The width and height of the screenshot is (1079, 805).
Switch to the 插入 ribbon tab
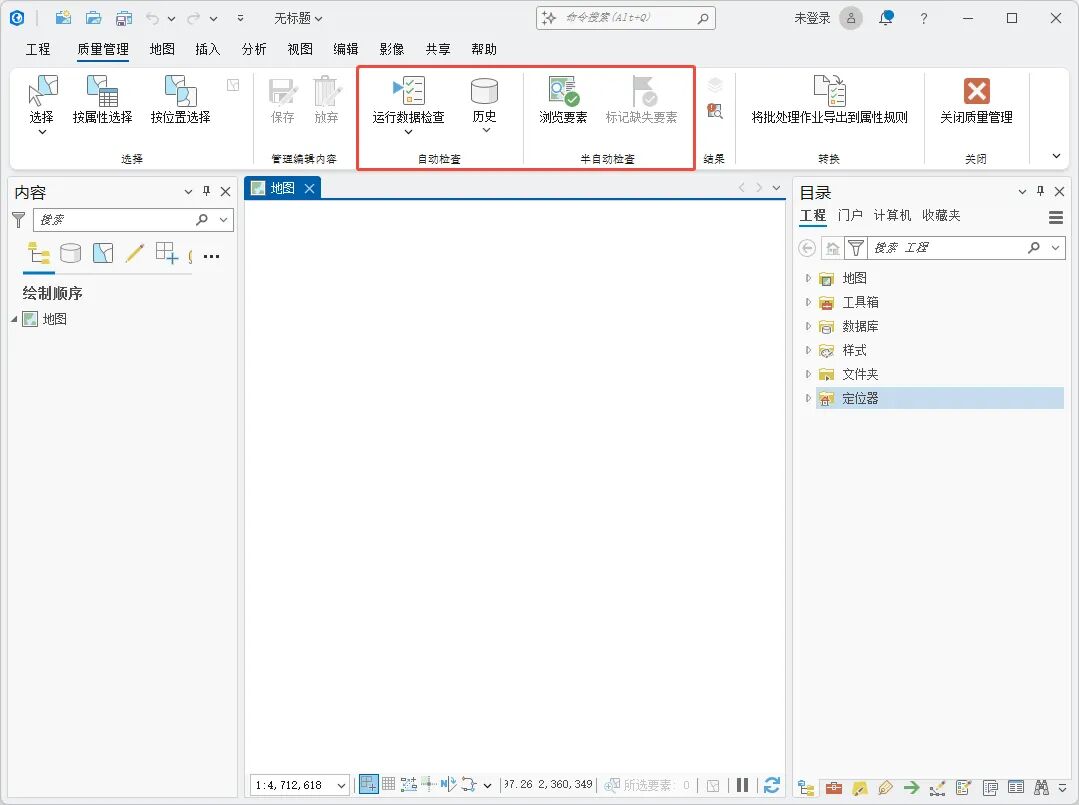click(207, 50)
